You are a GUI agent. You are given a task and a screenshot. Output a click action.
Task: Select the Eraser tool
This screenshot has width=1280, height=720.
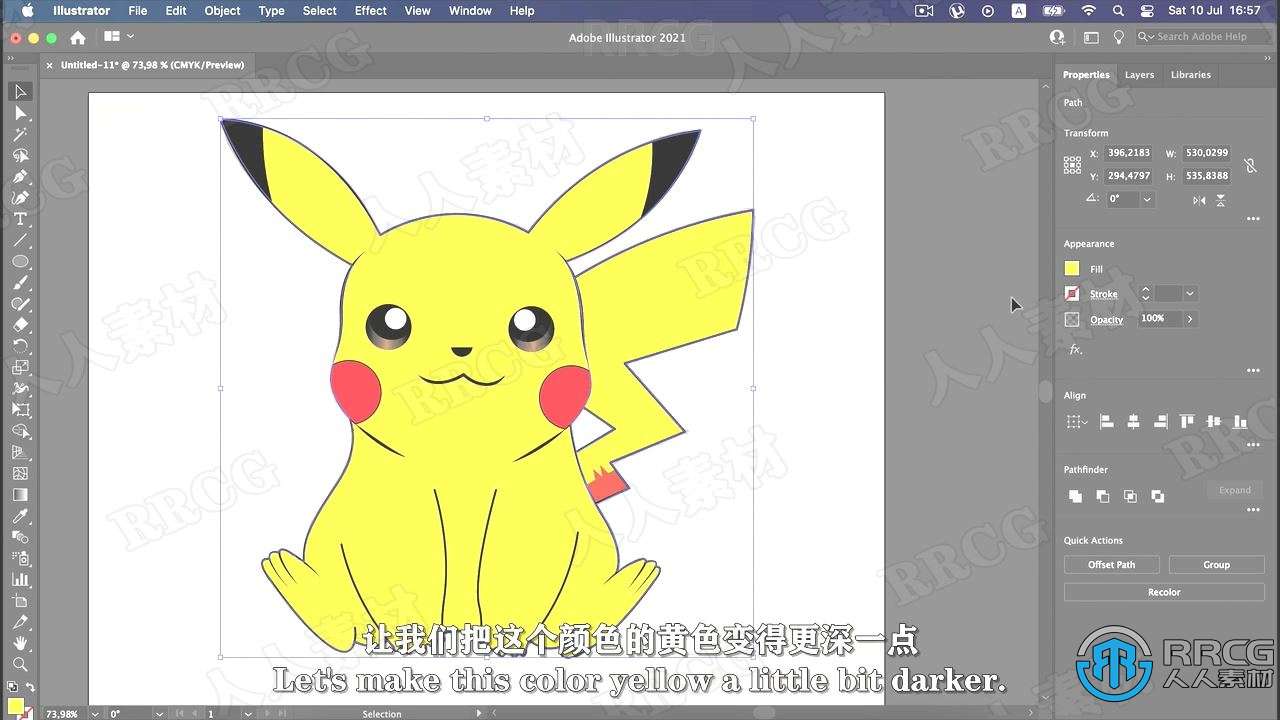[20, 325]
